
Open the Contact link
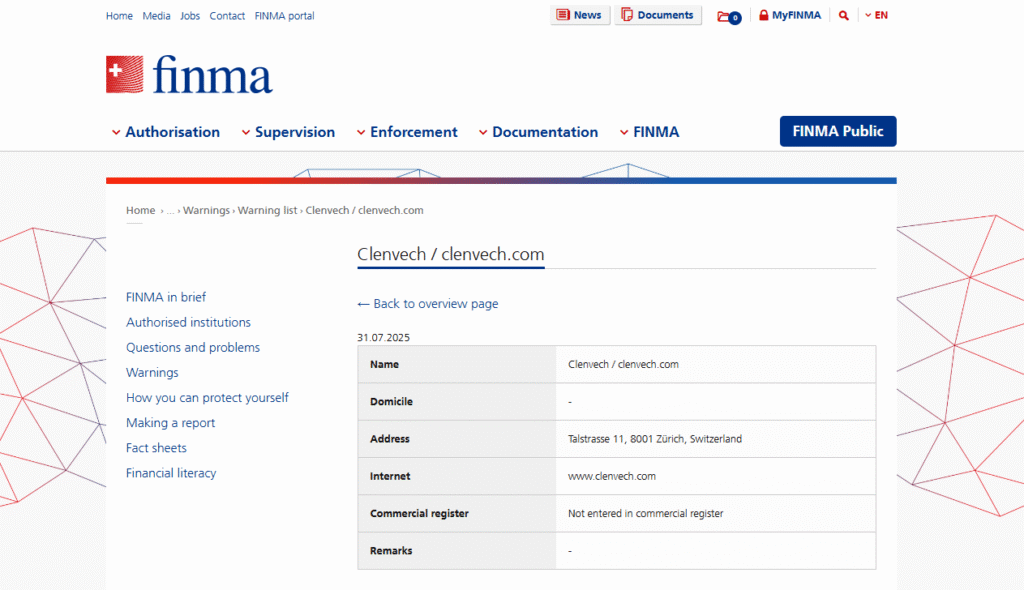click(x=227, y=16)
